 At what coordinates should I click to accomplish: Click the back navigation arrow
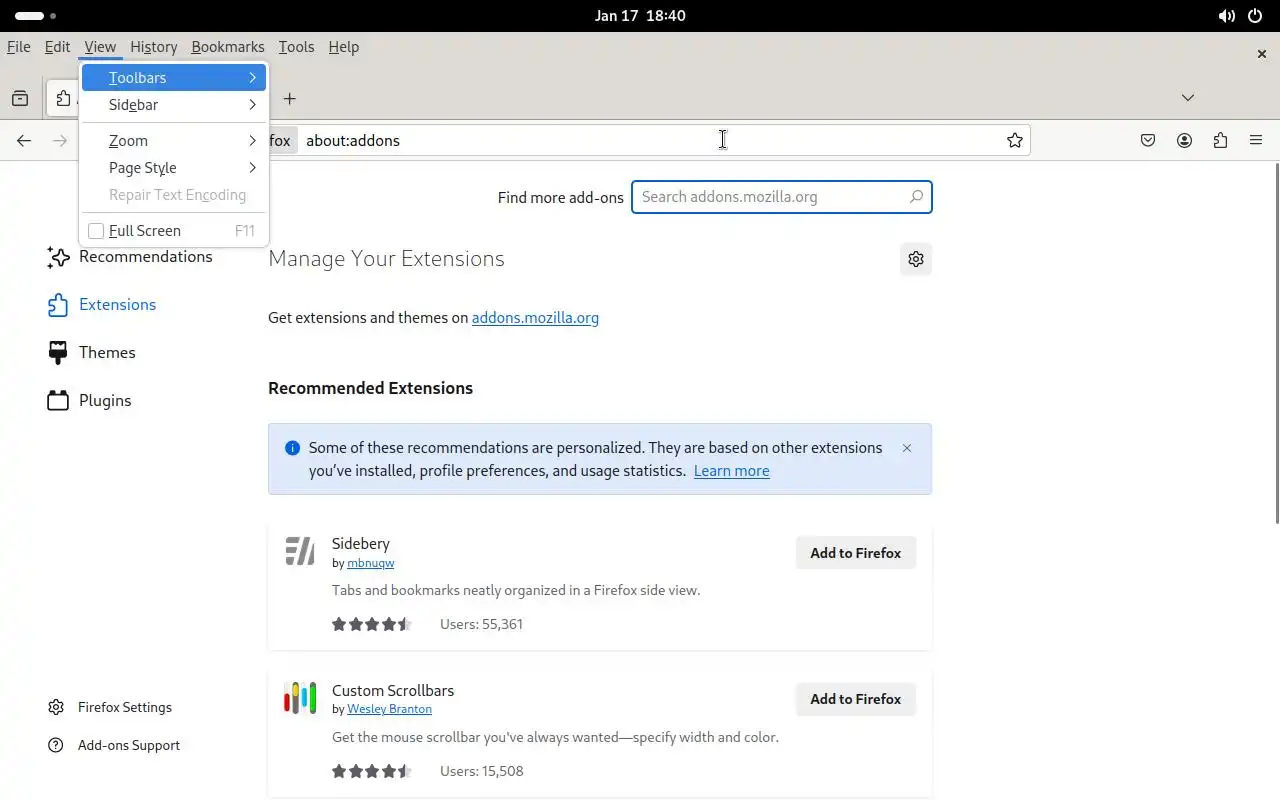click(x=24, y=141)
